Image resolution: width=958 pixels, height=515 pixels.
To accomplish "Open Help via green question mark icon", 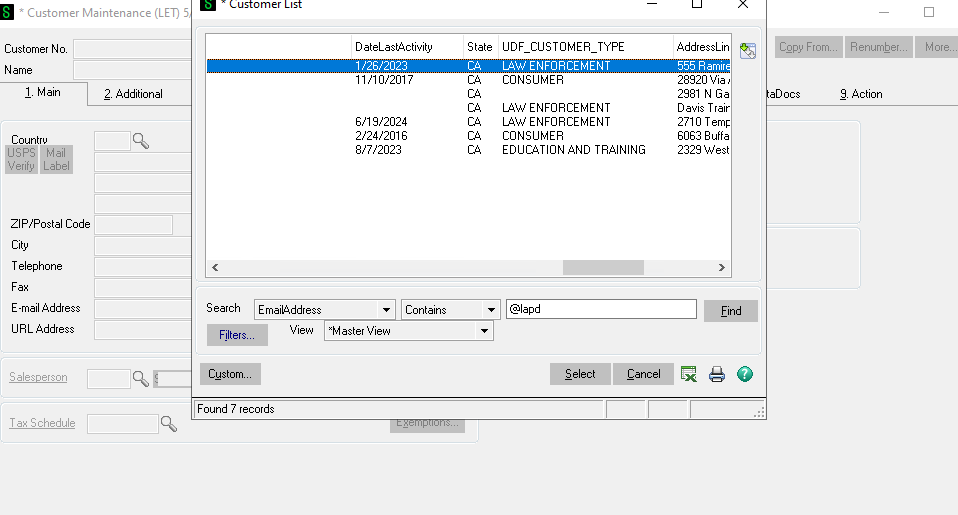I will coord(745,374).
